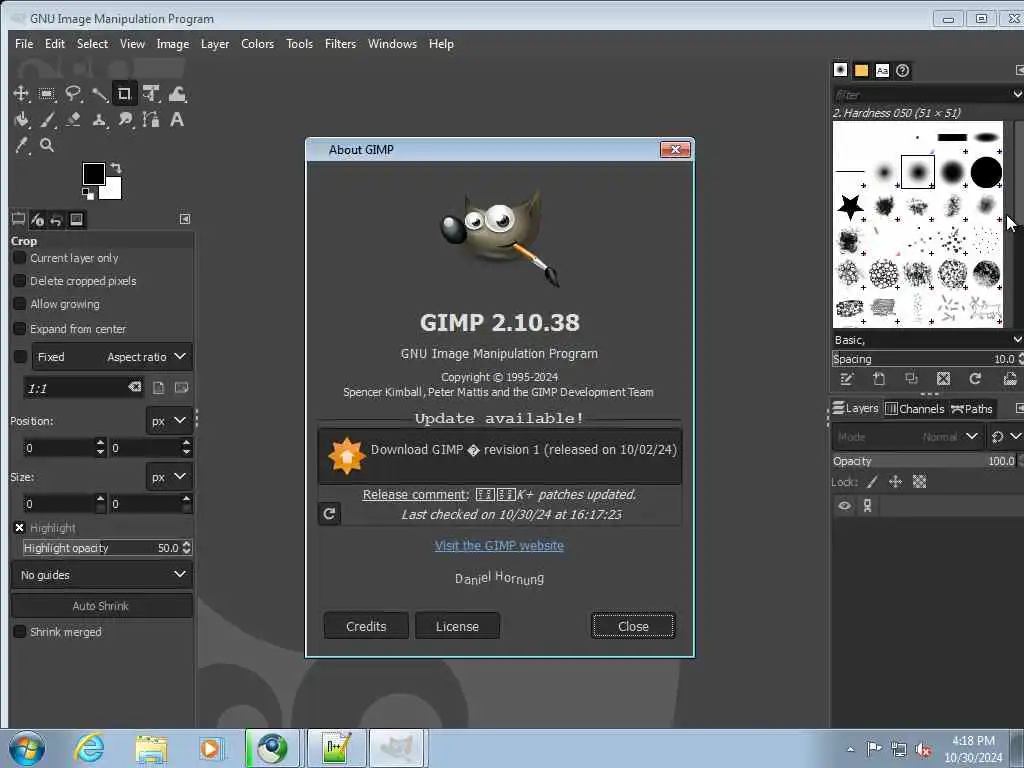Open the Colors menu
This screenshot has width=1024, height=768.
click(257, 44)
